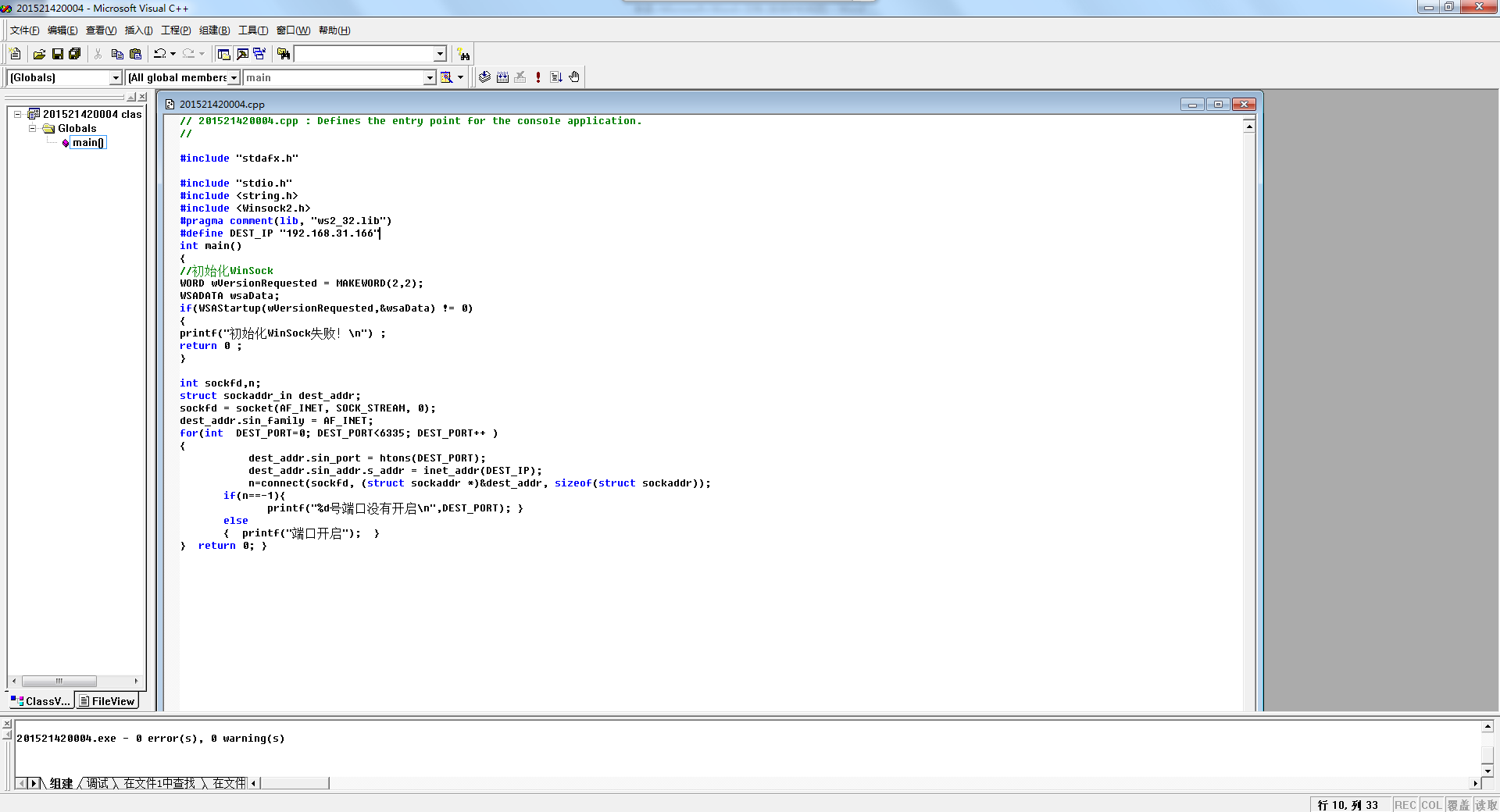Open the 窗口(W) menu
Viewport: 1500px width, 812px height.
pos(293,30)
